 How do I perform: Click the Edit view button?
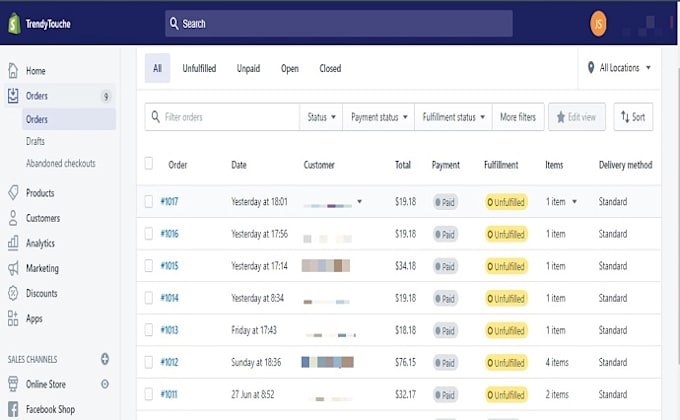pos(576,117)
